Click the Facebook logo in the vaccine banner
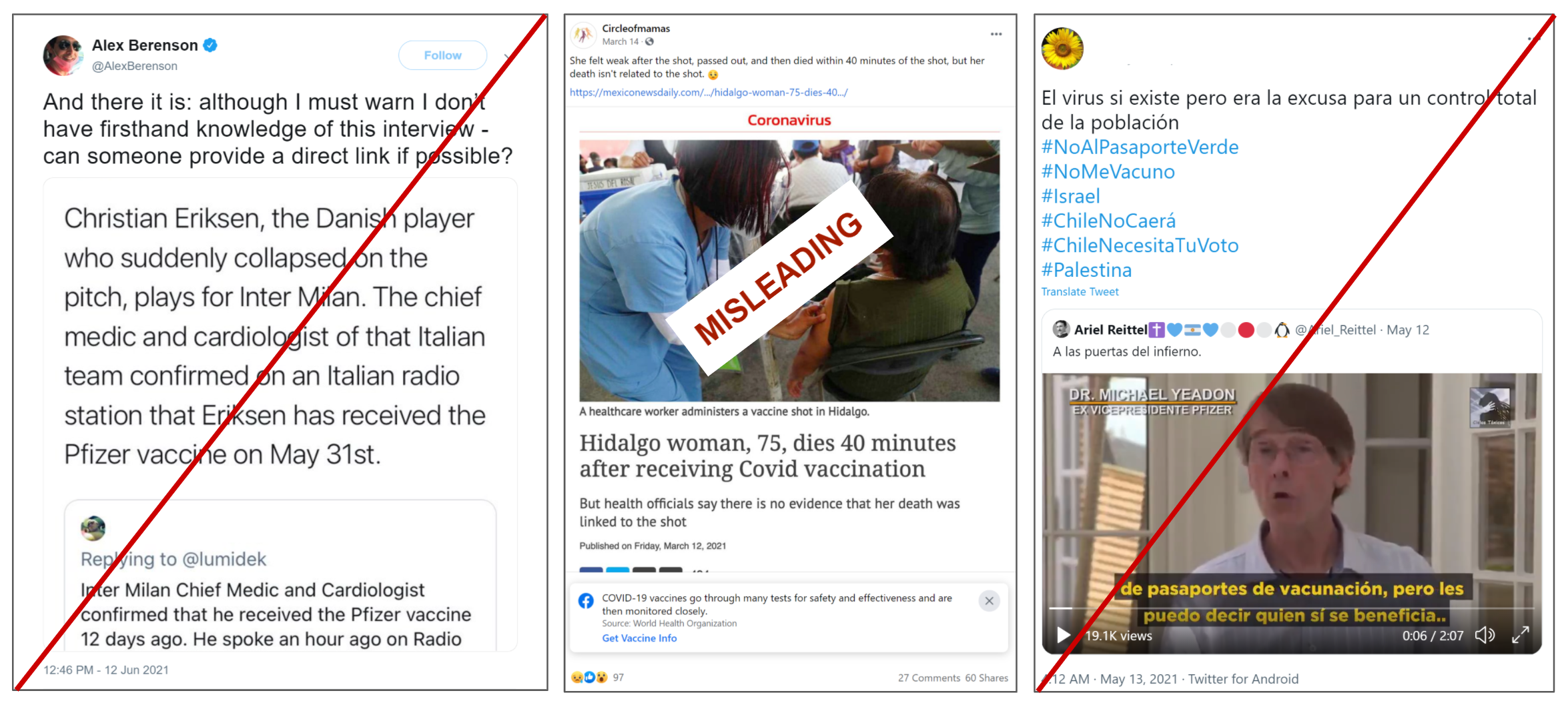1568x709 pixels. click(x=586, y=601)
